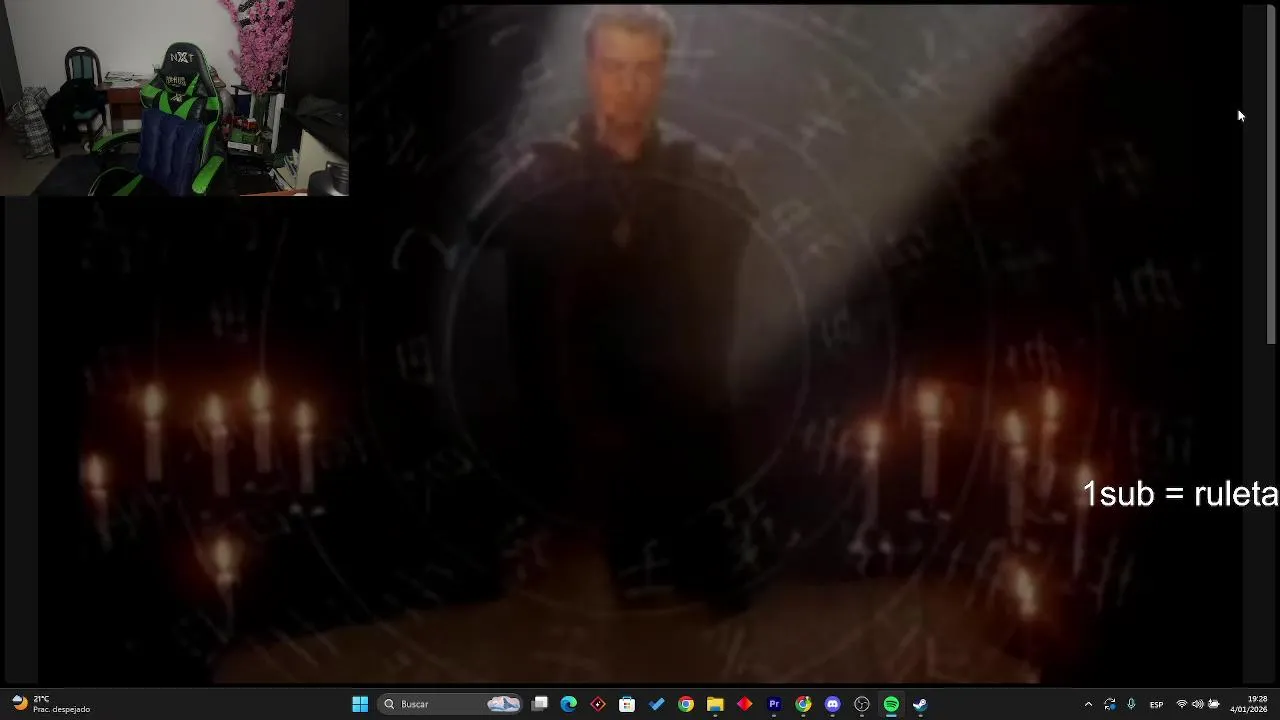Image resolution: width=1280 pixels, height=720 pixels.
Task: Open Discord from the taskbar
Action: [832, 704]
